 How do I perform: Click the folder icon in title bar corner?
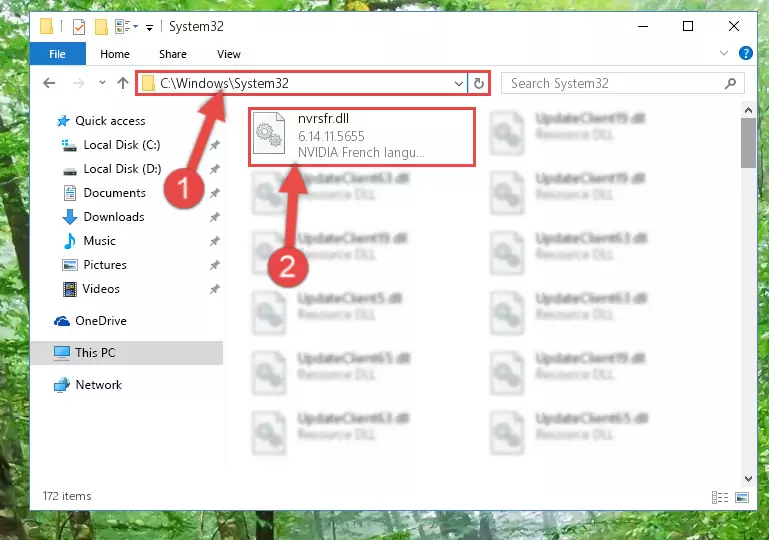[x=46, y=26]
